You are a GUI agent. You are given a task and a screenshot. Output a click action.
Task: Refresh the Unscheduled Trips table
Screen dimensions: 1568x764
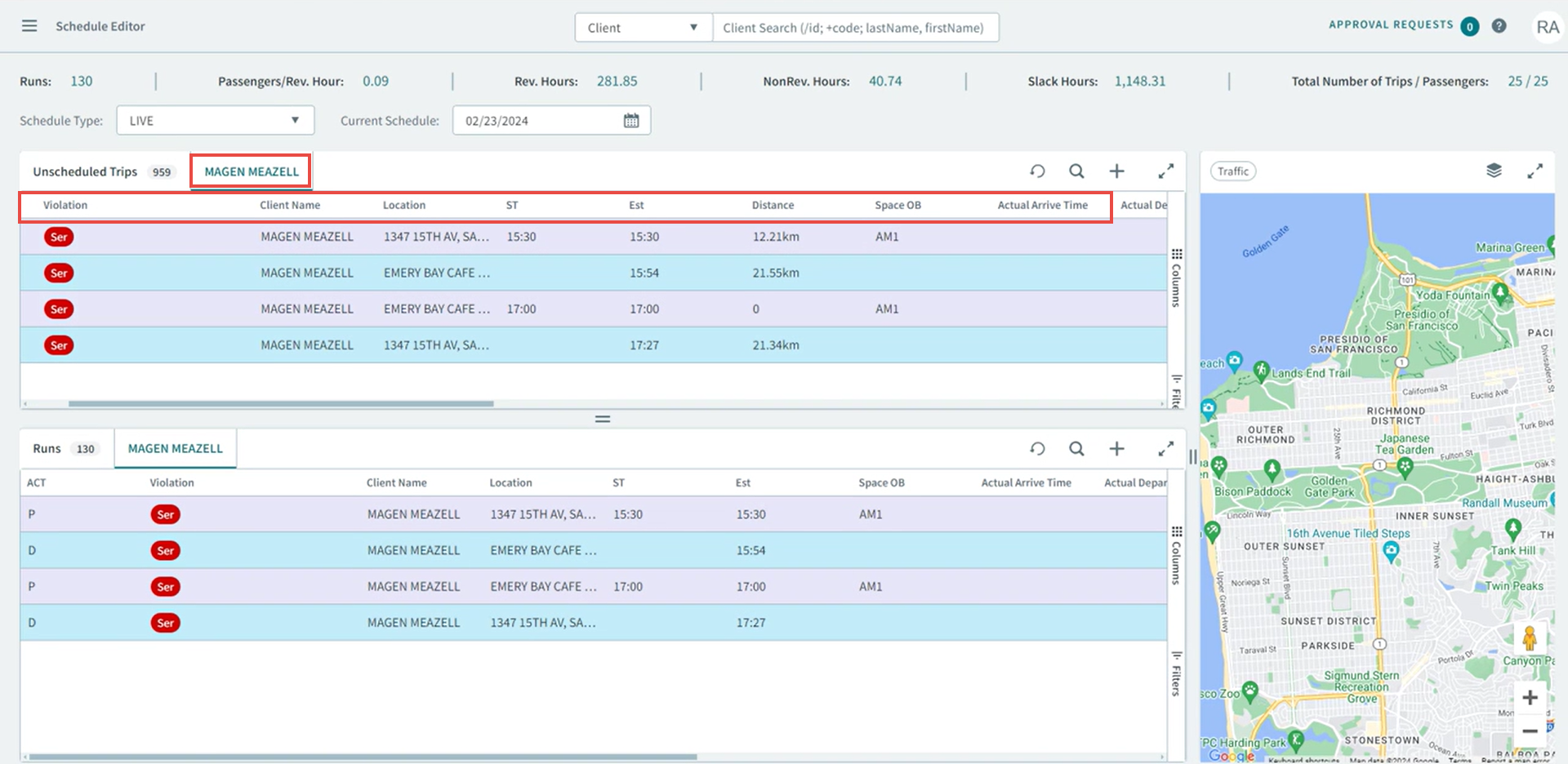[x=1037, y=171]
